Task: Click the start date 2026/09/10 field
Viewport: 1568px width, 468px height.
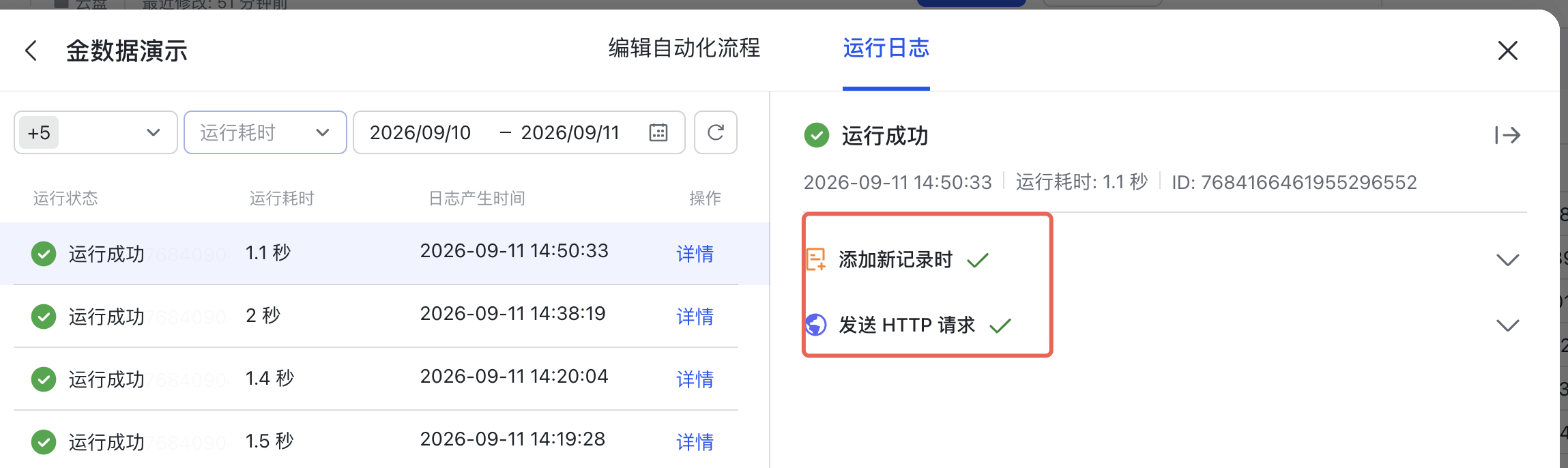Action: [x=420, y=132]
